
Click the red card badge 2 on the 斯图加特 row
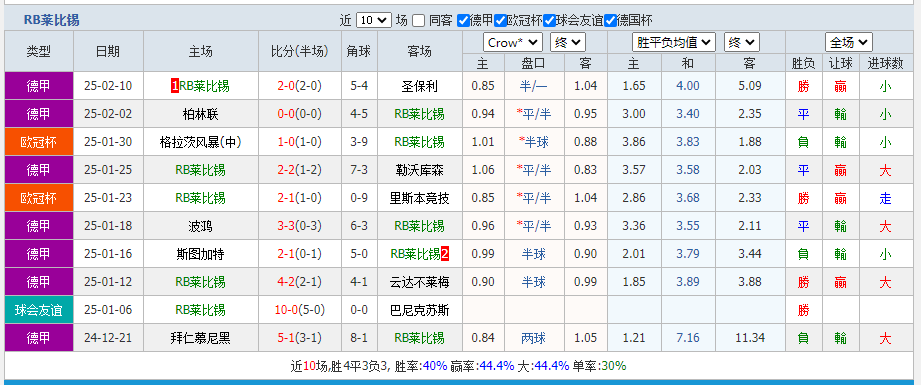click(445, 254)
